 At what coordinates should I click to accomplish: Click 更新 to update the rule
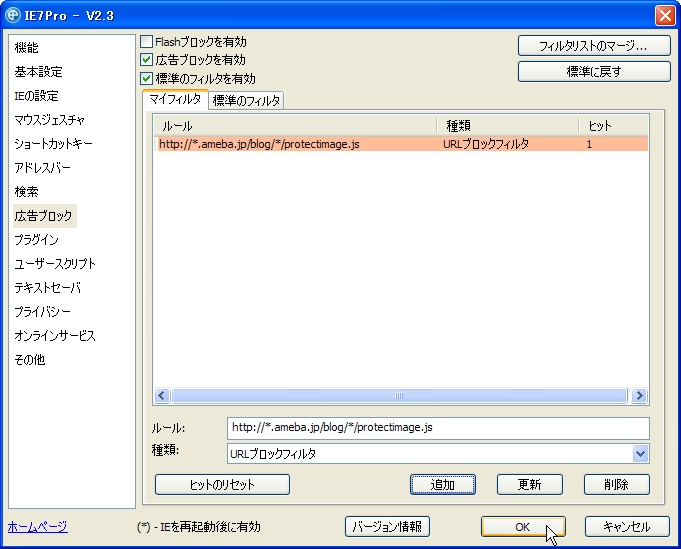(x=529, y=485)
